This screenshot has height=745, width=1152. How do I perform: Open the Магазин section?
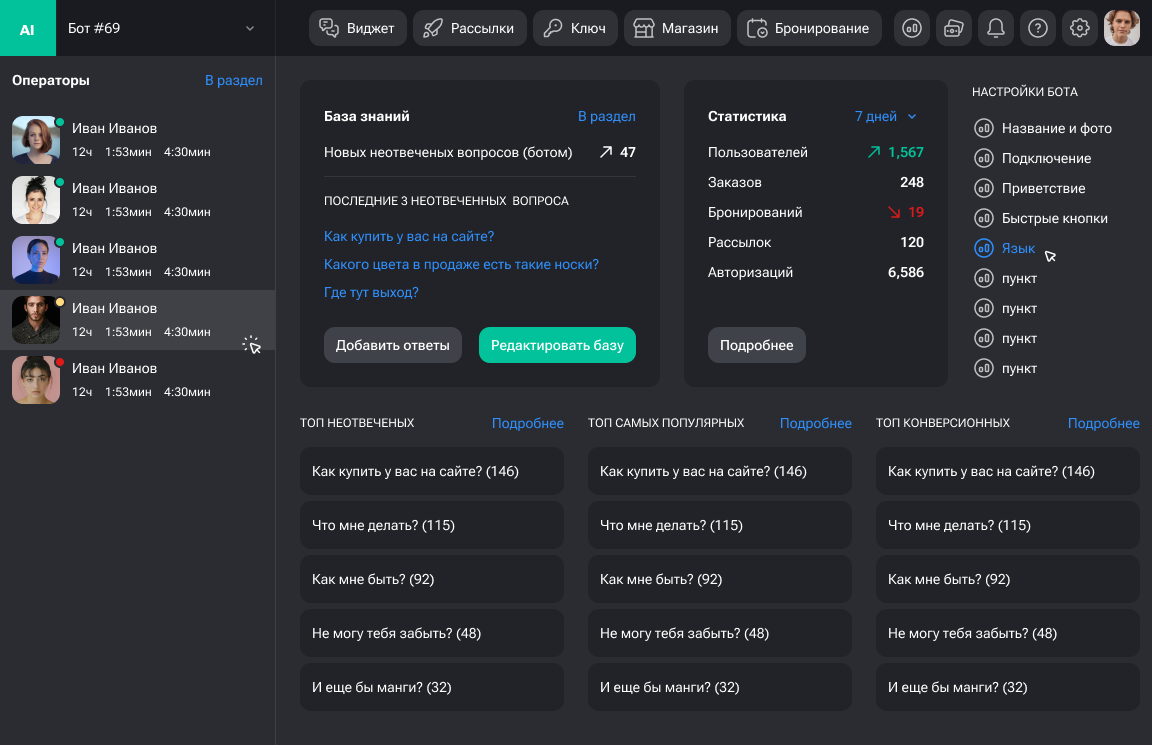pyautogui.click(x=677, y=28)
